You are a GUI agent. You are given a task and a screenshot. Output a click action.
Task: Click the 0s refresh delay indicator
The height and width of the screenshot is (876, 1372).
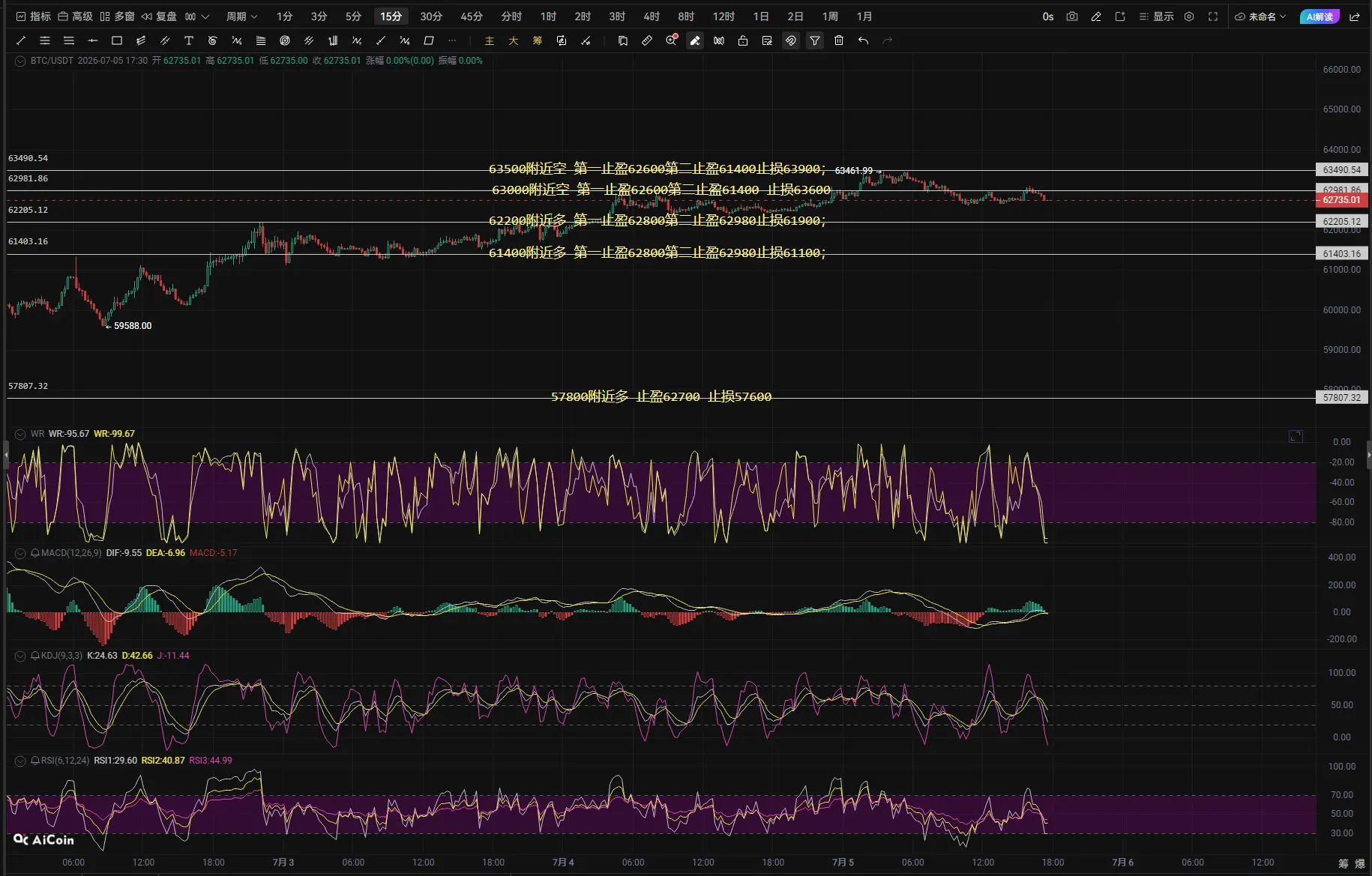point(1048,16)
